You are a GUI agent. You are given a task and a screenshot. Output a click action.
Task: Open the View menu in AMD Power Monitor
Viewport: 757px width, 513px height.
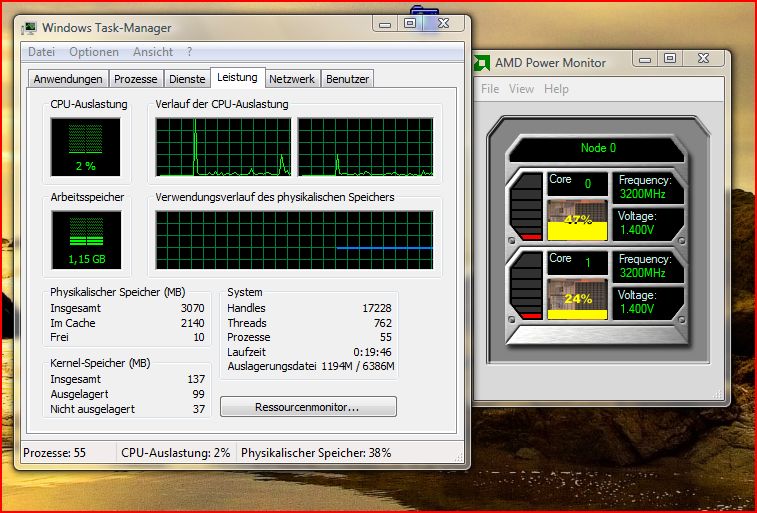(521, 89)
